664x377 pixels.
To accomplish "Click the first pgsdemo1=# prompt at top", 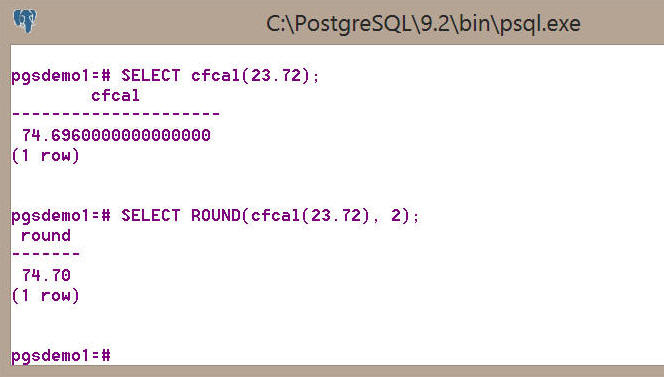I will pyautogui.click(x=61, y=77).
